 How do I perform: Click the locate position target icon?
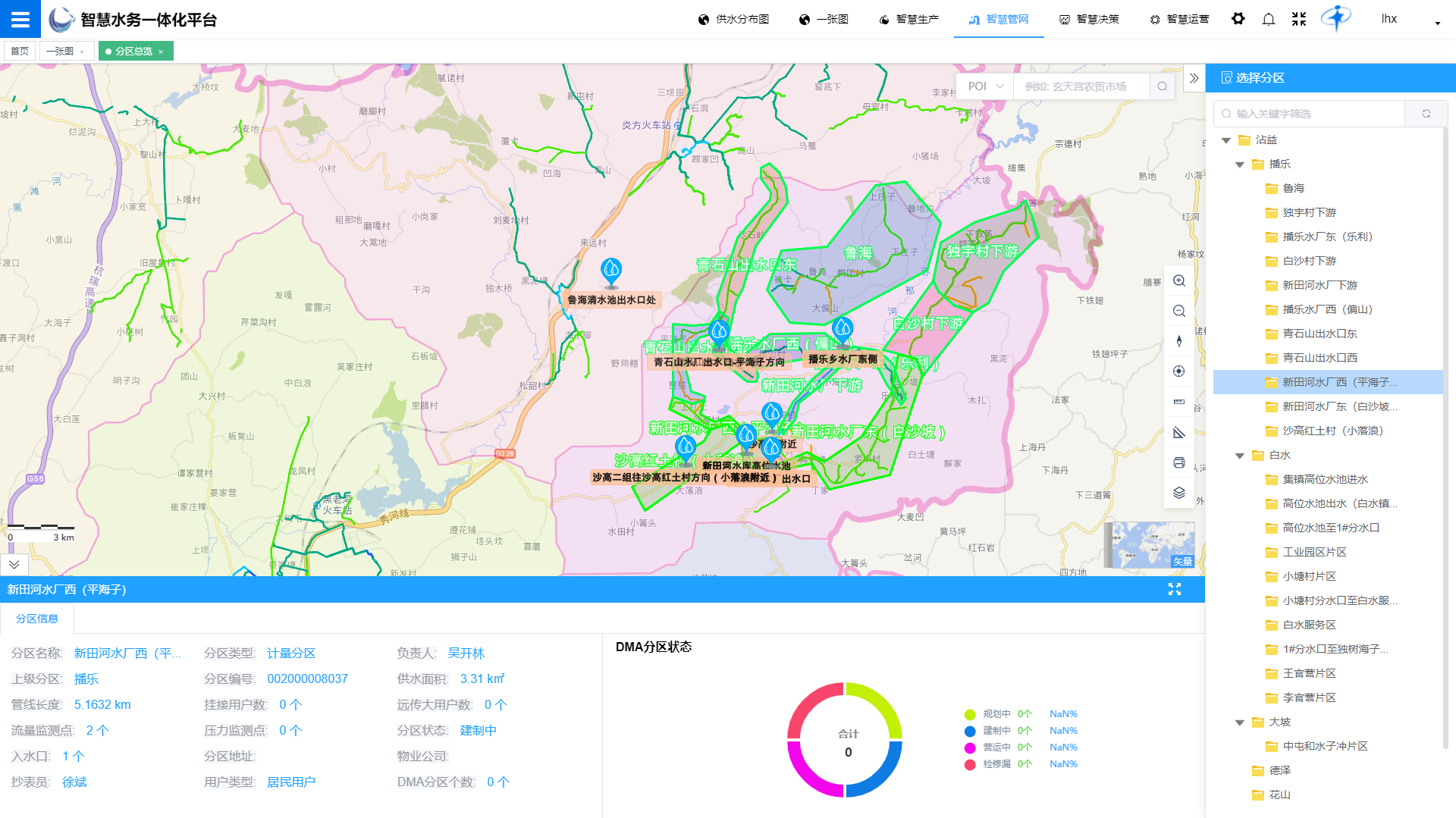[1179, 371]
